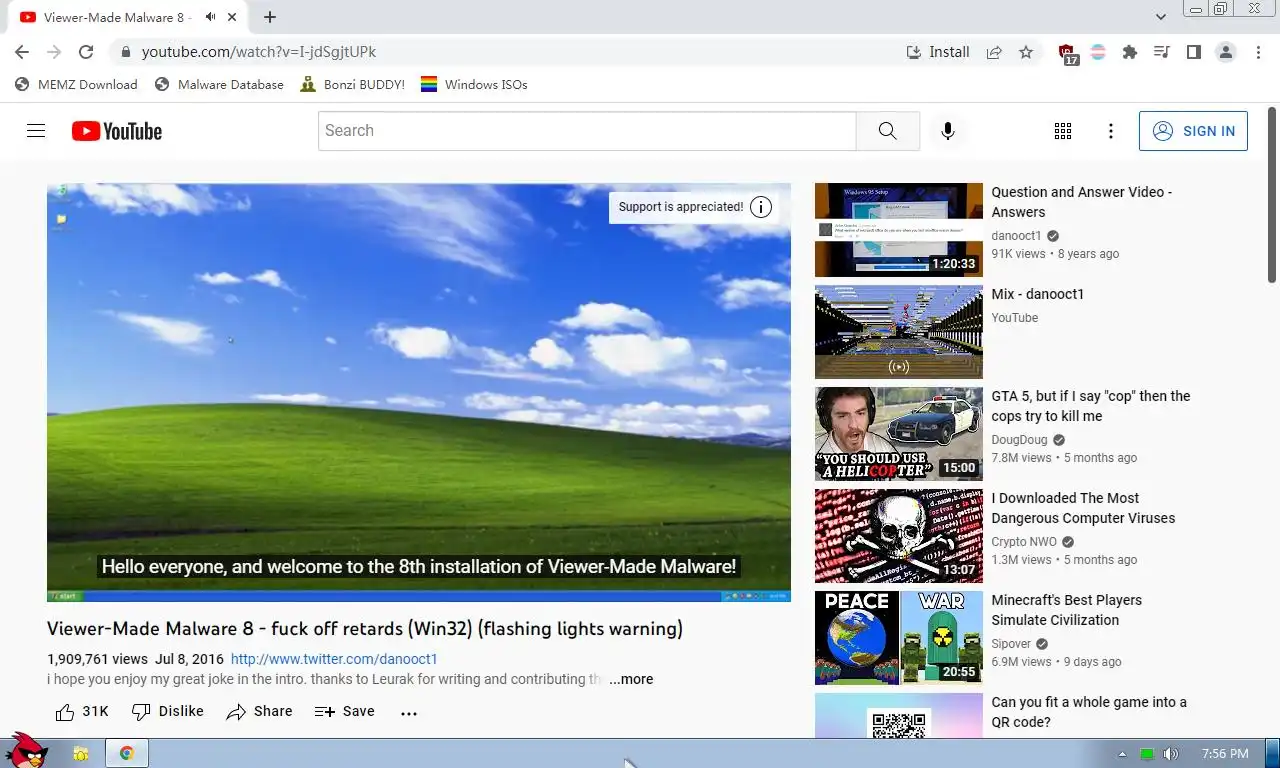Open the twitter.com/danooct1 link
This screenshot has height=768, width=1280.
334,659
